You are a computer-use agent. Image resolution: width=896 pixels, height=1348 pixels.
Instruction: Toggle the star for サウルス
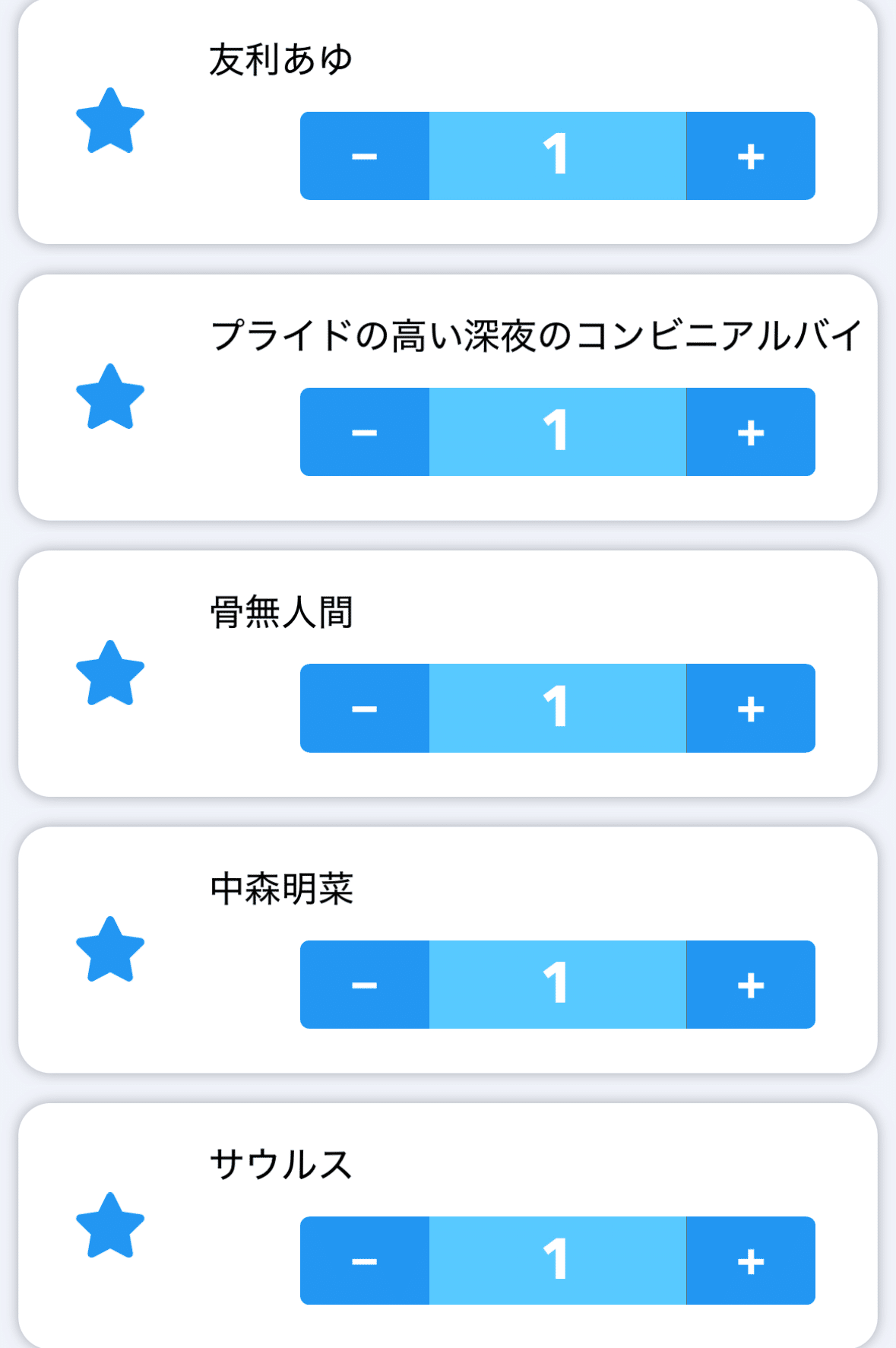[110, 1226]
